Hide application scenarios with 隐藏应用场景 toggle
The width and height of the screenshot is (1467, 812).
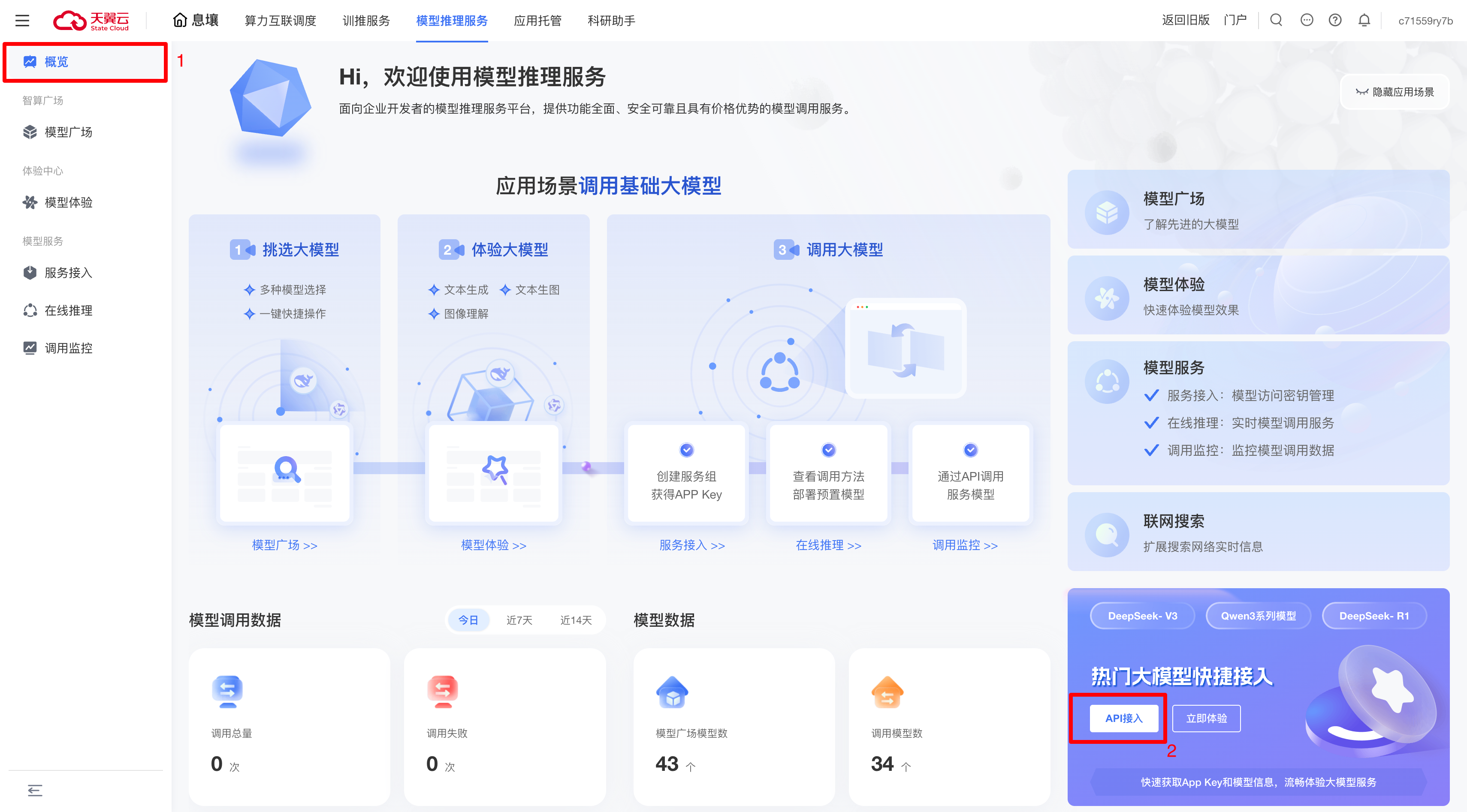pos(1395,92)
